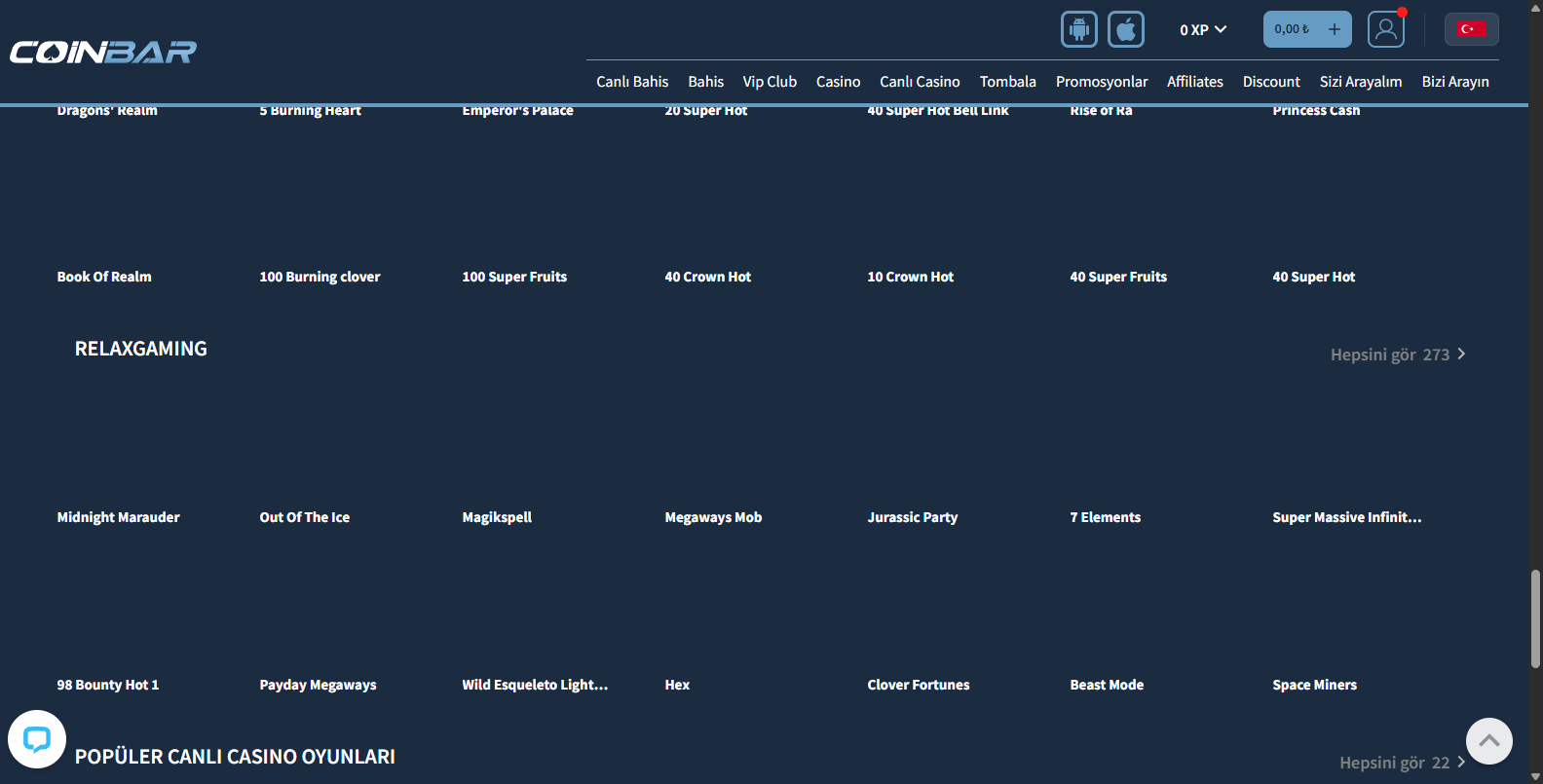Click the plus icon to add balance
Screen dimensions: 1543x784
1335,29
